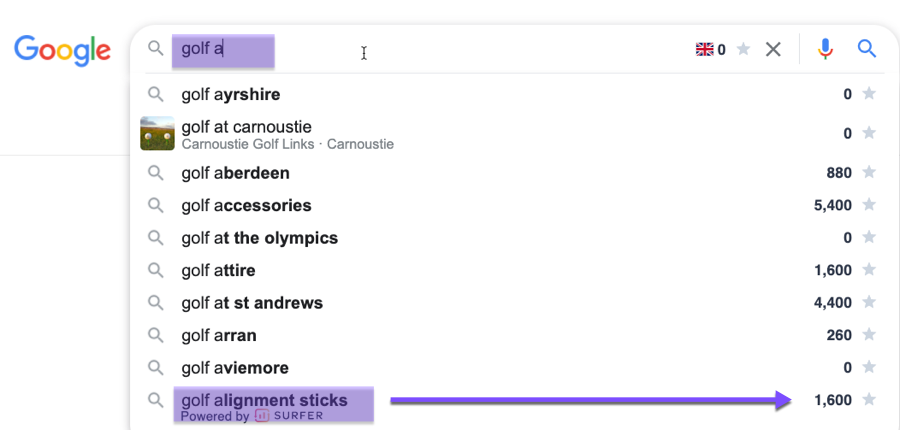Select the golf ayrshire suggestion
900x430 pixels.
230,94
